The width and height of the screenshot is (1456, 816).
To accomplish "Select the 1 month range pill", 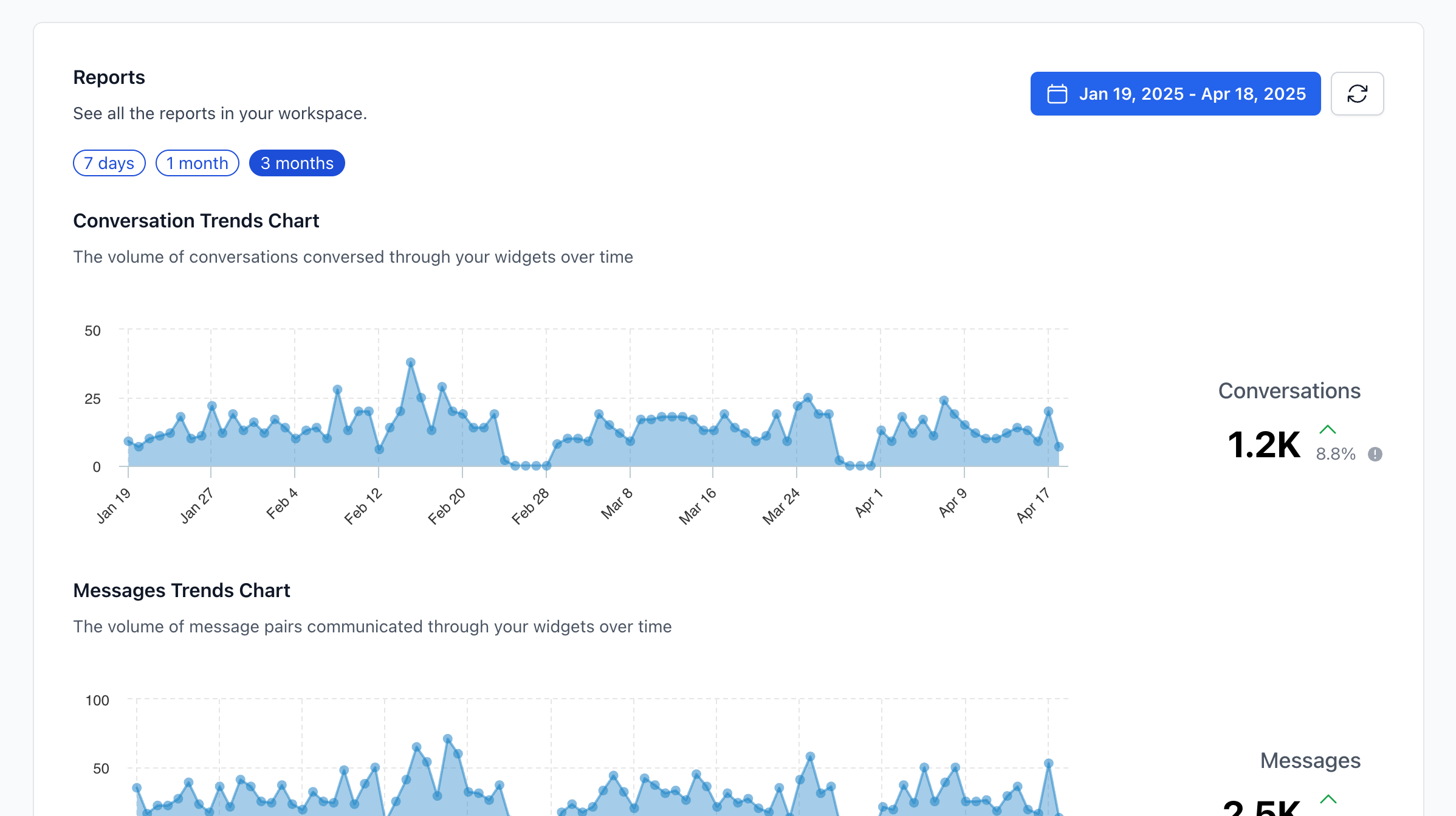I will 197,163.
